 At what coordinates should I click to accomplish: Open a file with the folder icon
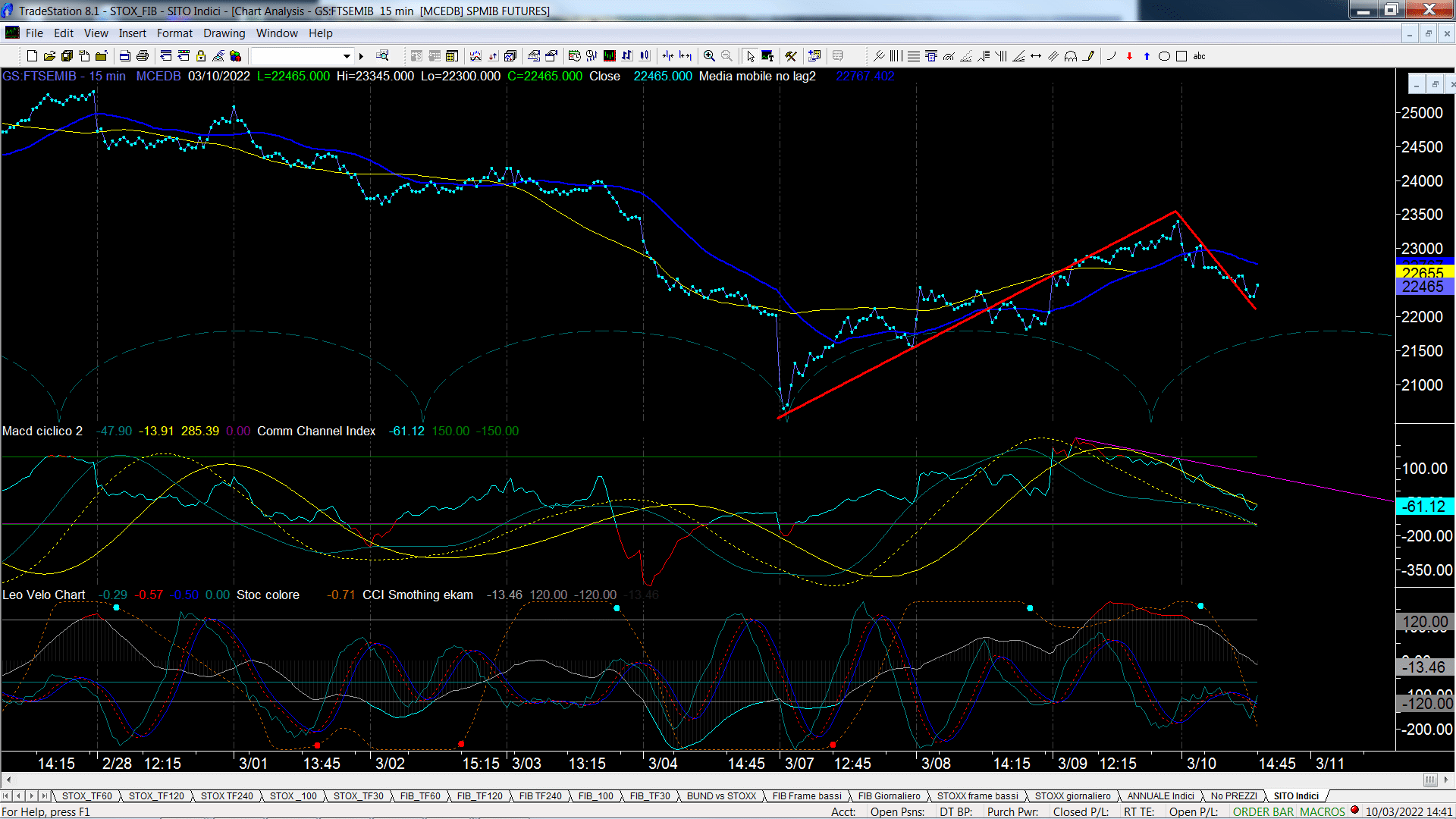[x=49, y=56]
